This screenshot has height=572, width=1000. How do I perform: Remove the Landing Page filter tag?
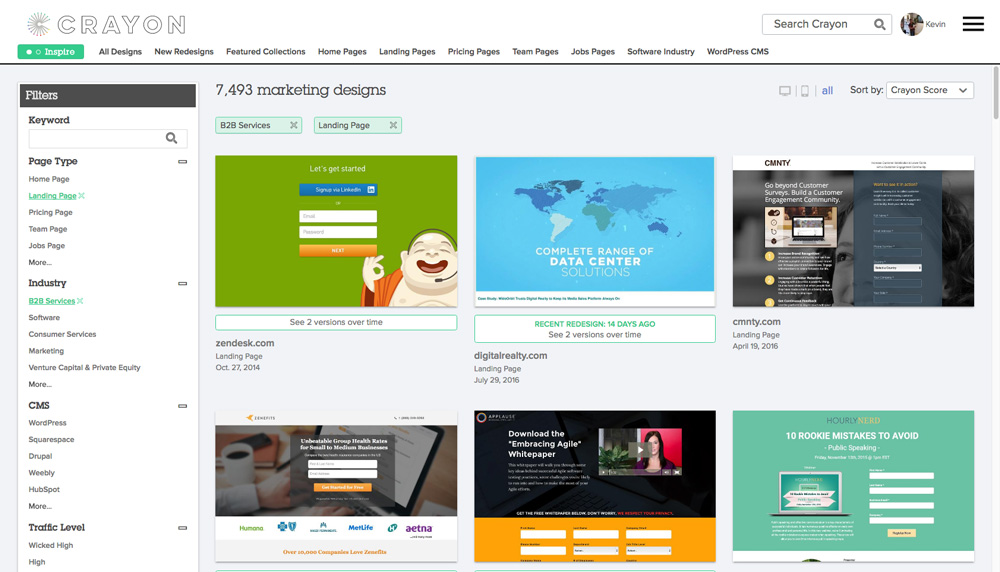coord(393,125)
